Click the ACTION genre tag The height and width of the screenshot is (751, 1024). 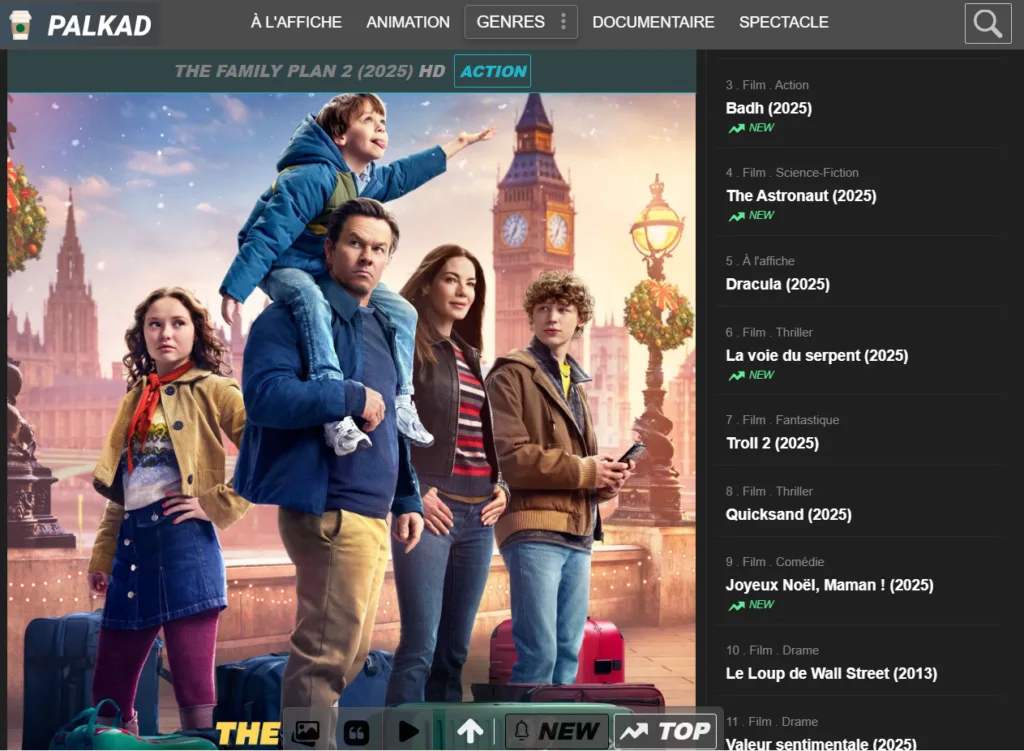[x=492, y=71]
